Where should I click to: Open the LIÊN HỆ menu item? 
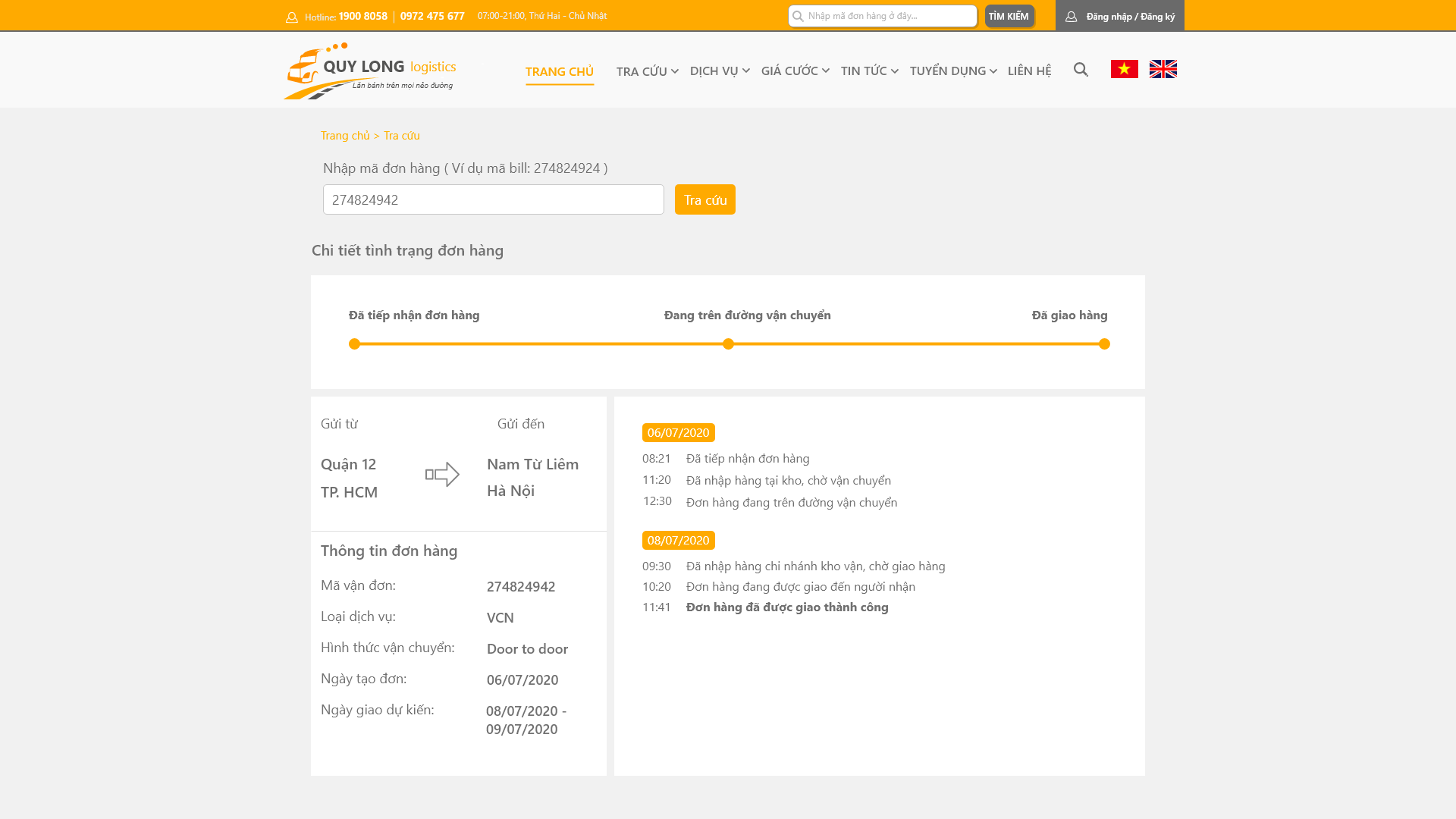[1029, 71]
